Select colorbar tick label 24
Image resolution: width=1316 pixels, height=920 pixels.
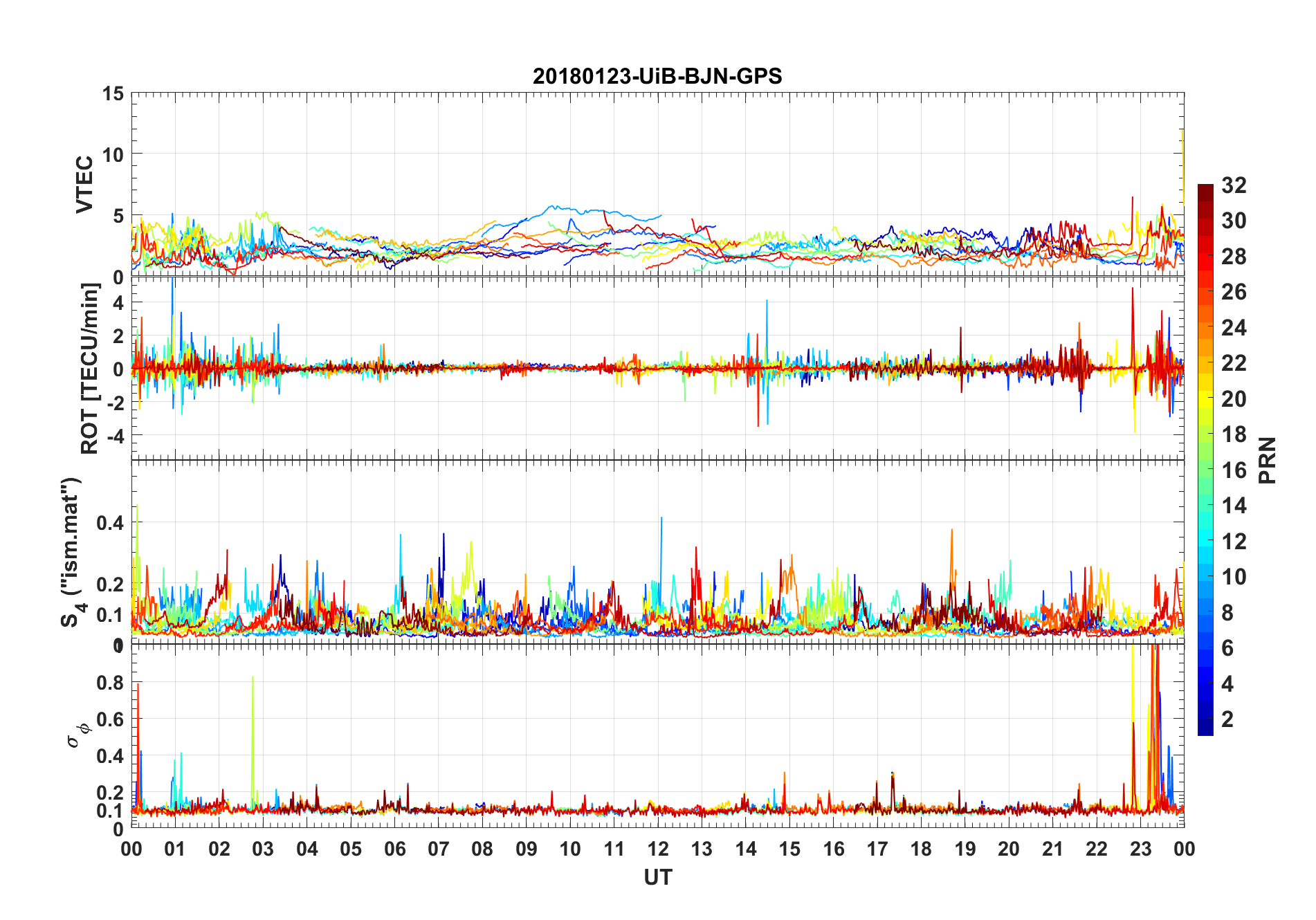pyautogui.click(x=1234, y=327)
